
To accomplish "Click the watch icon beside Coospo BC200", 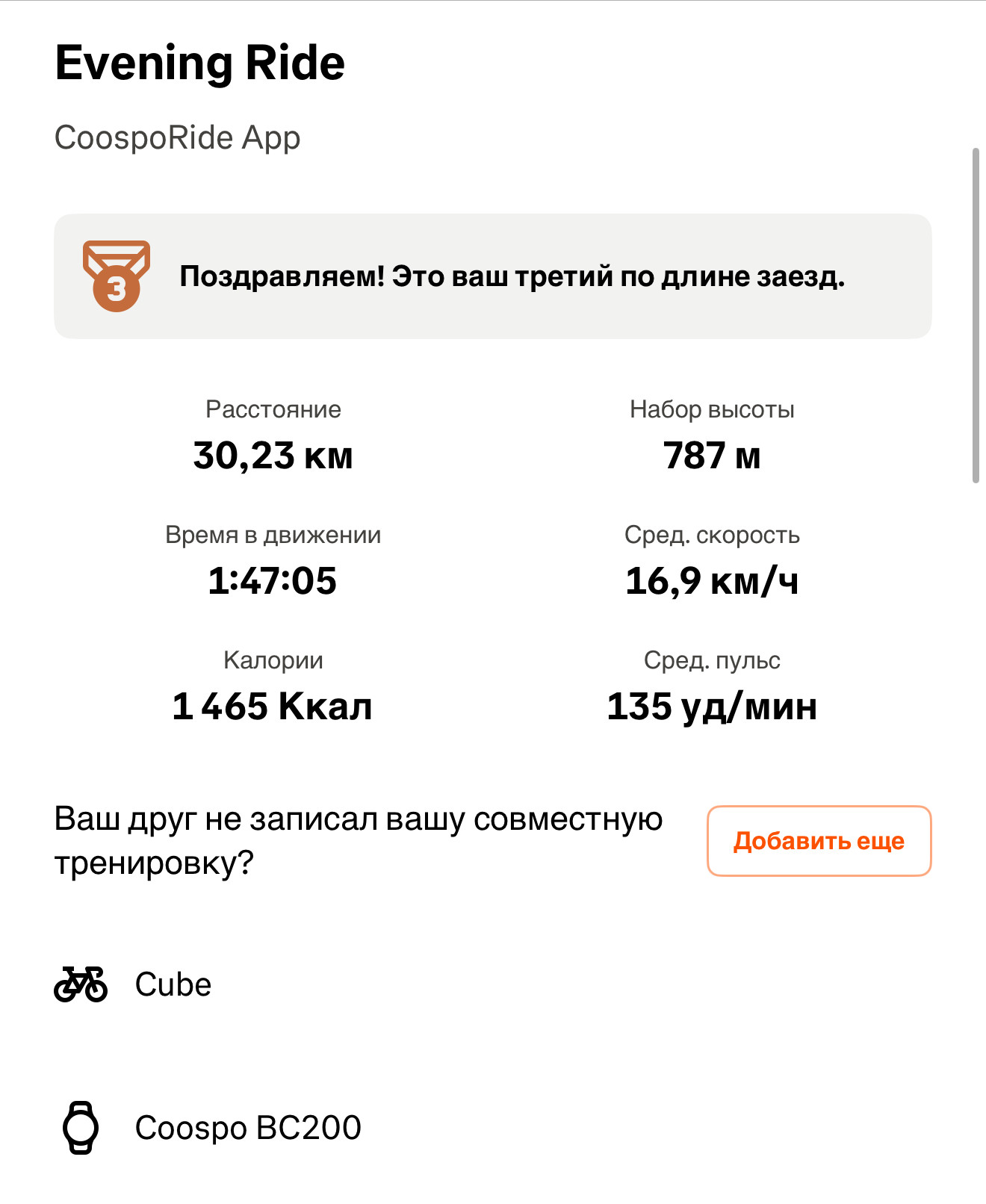I will point(81,1128).
